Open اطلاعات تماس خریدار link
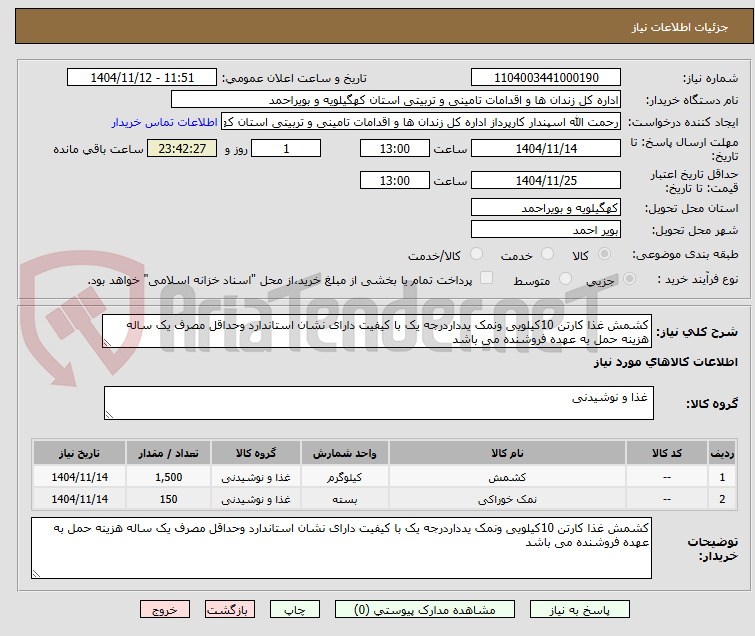Screen dimensions: 755x636 (x=165, y=122)
